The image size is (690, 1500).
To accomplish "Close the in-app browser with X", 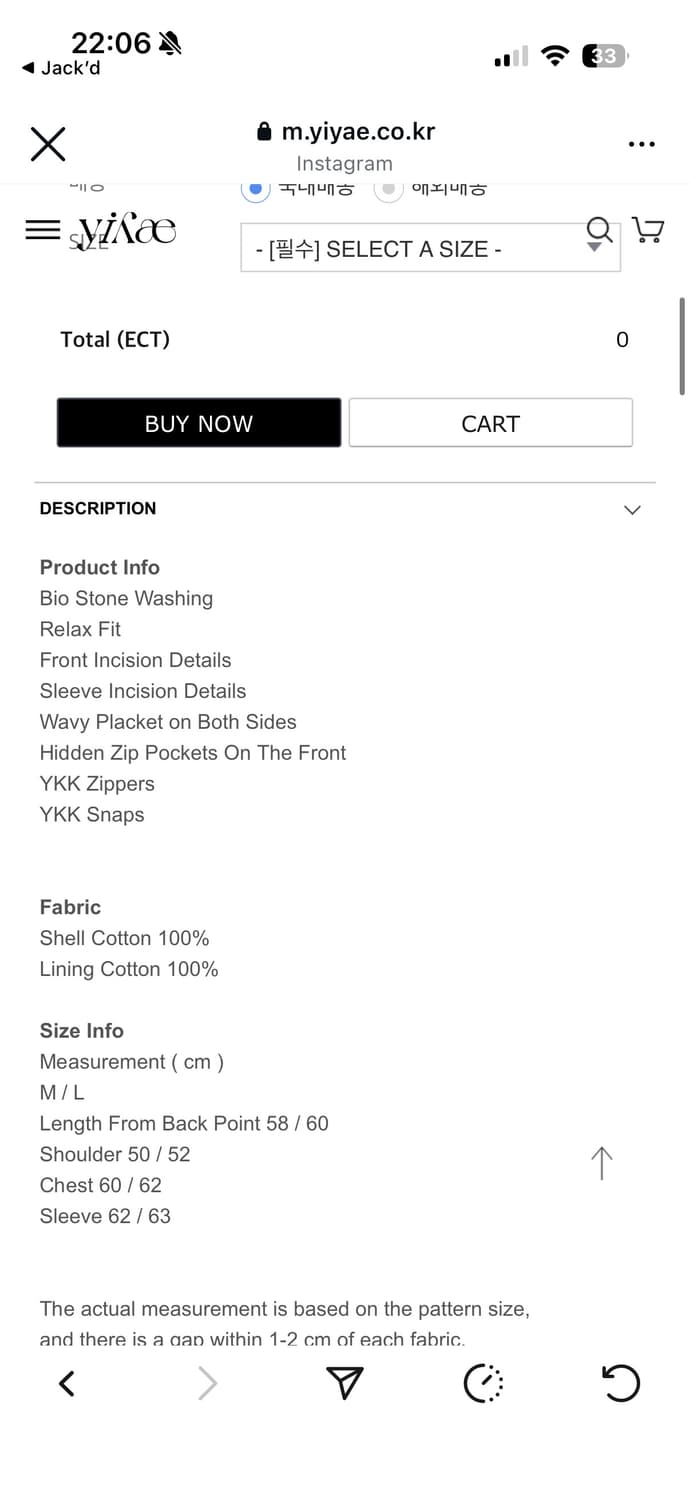I will [48, 144].
